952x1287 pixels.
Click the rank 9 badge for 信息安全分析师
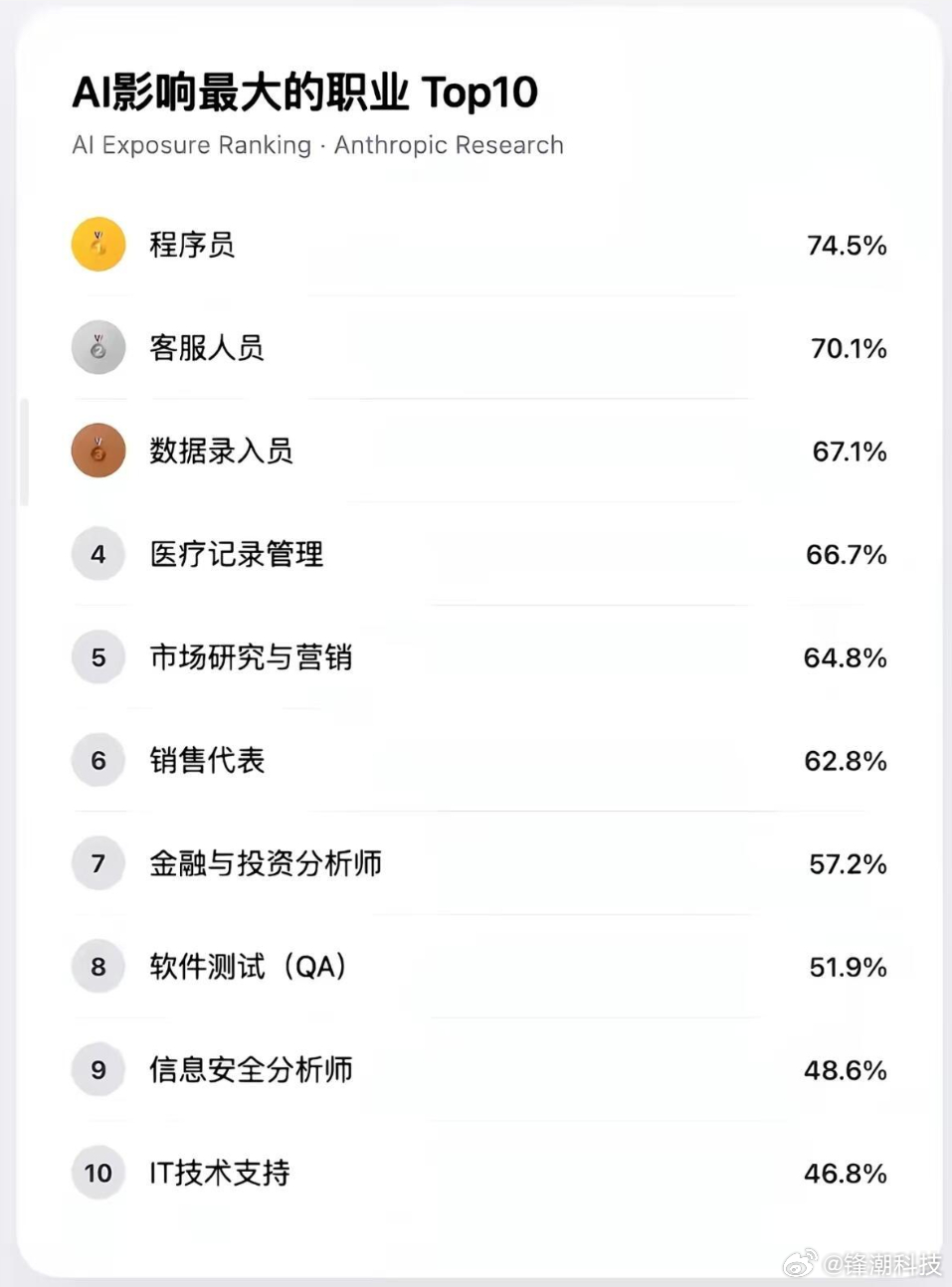click(98, 1070)
